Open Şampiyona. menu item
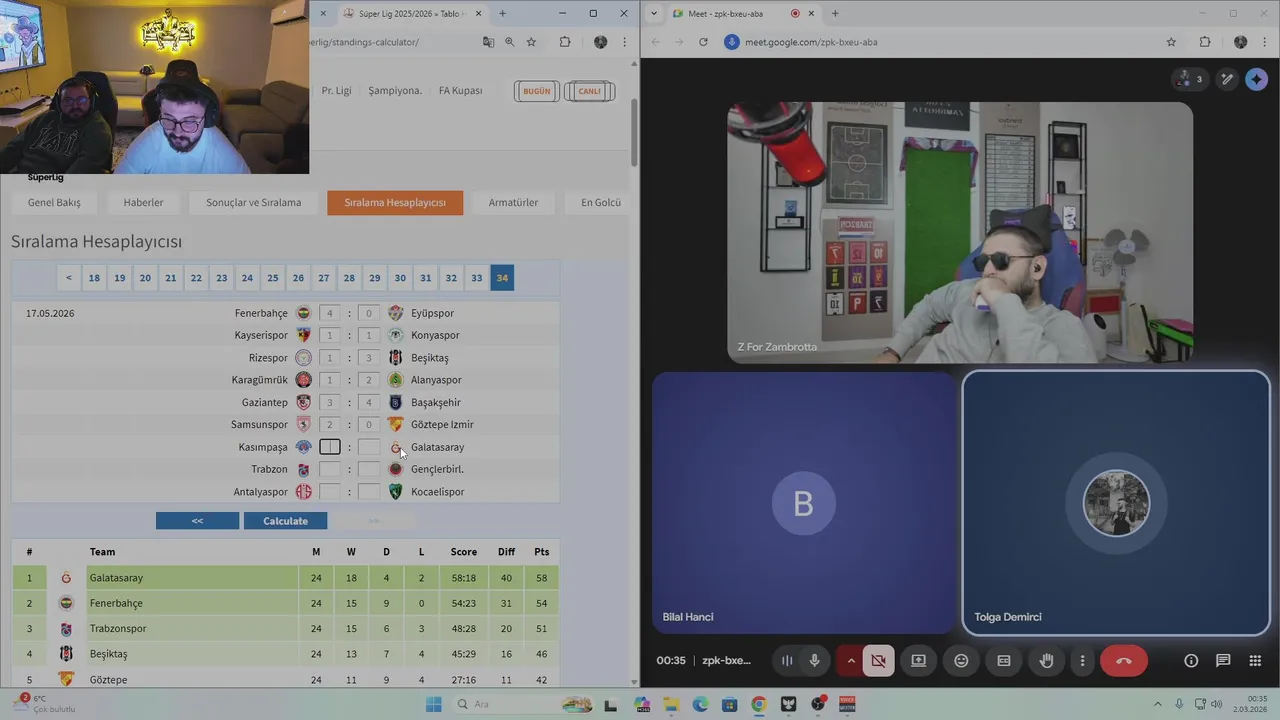Screen dimensions: 1280x720 pos(395,90)
